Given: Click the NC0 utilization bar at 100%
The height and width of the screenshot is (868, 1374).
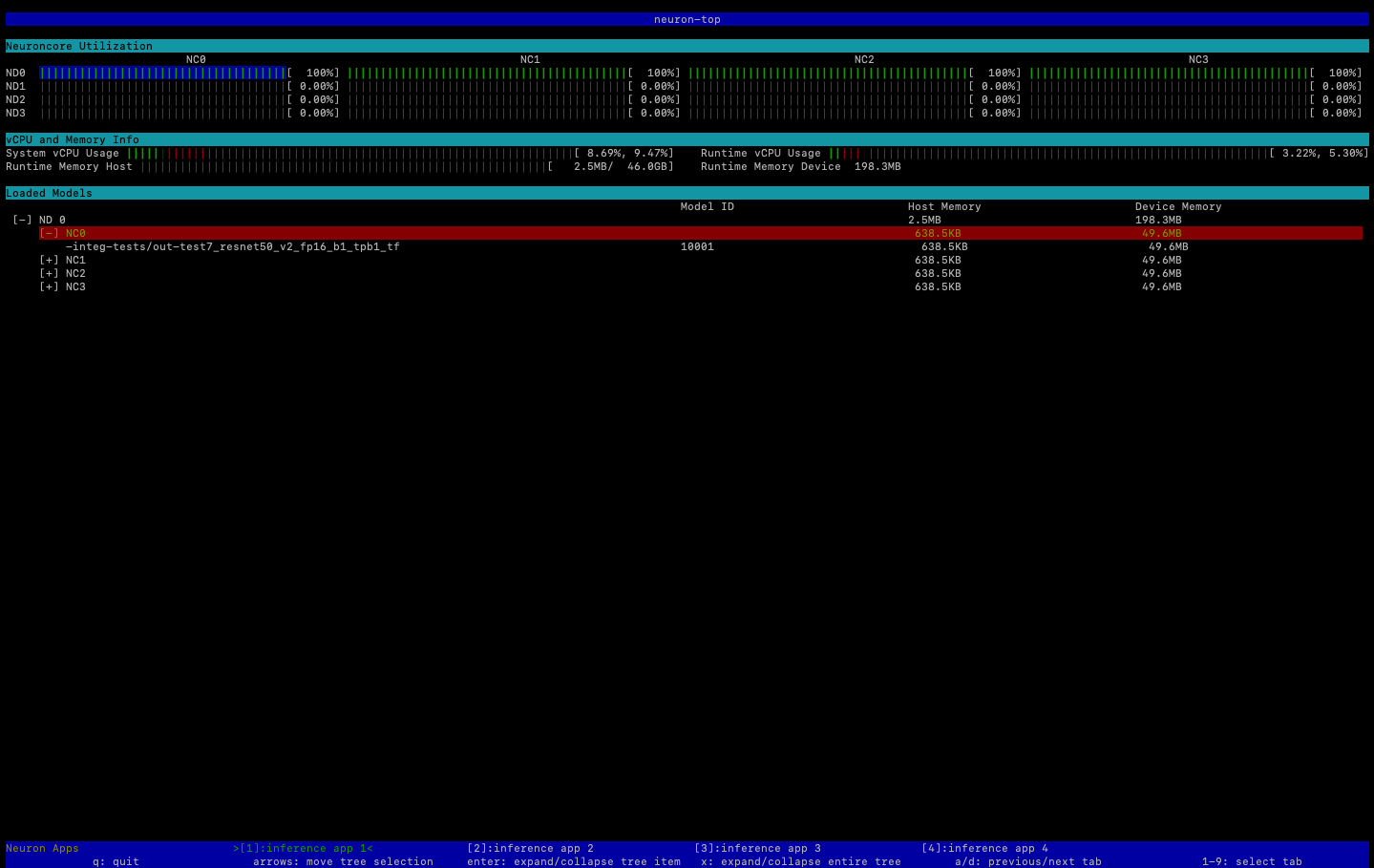Looking at the screenshot, I should coord(162,72).
